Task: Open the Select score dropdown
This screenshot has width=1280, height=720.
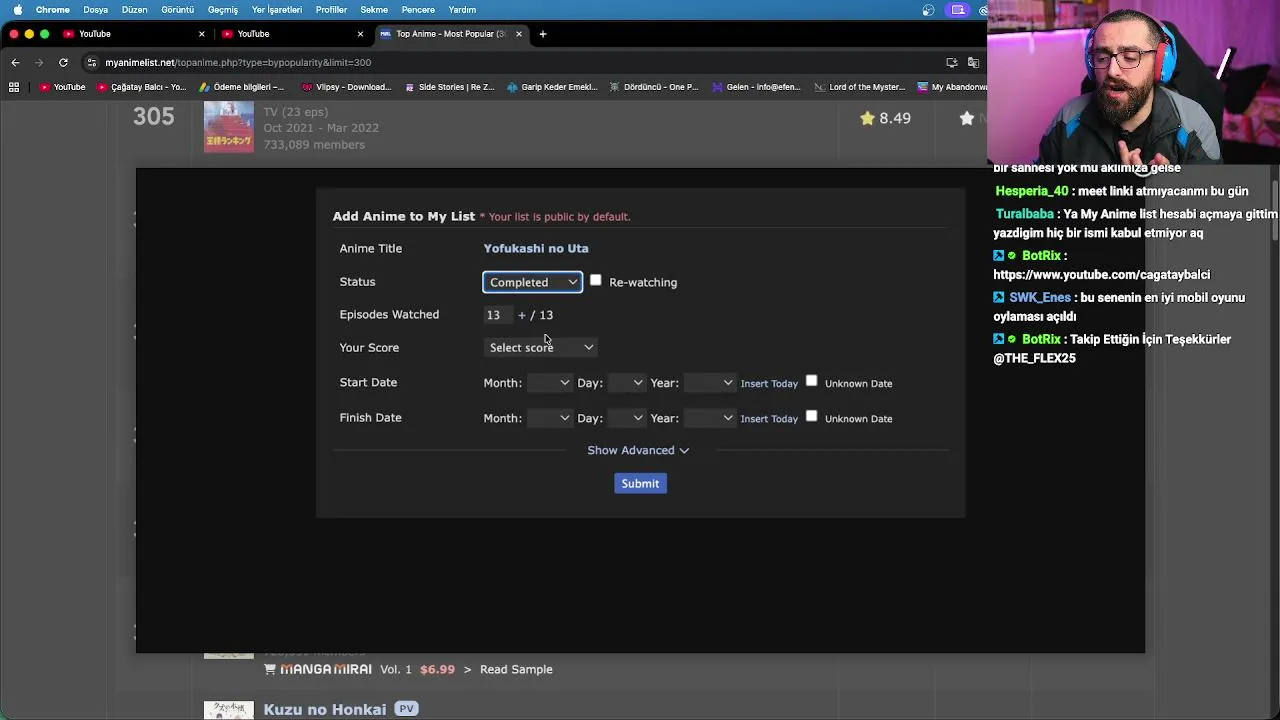Action: pyautogui.click(x=541, y=347)
